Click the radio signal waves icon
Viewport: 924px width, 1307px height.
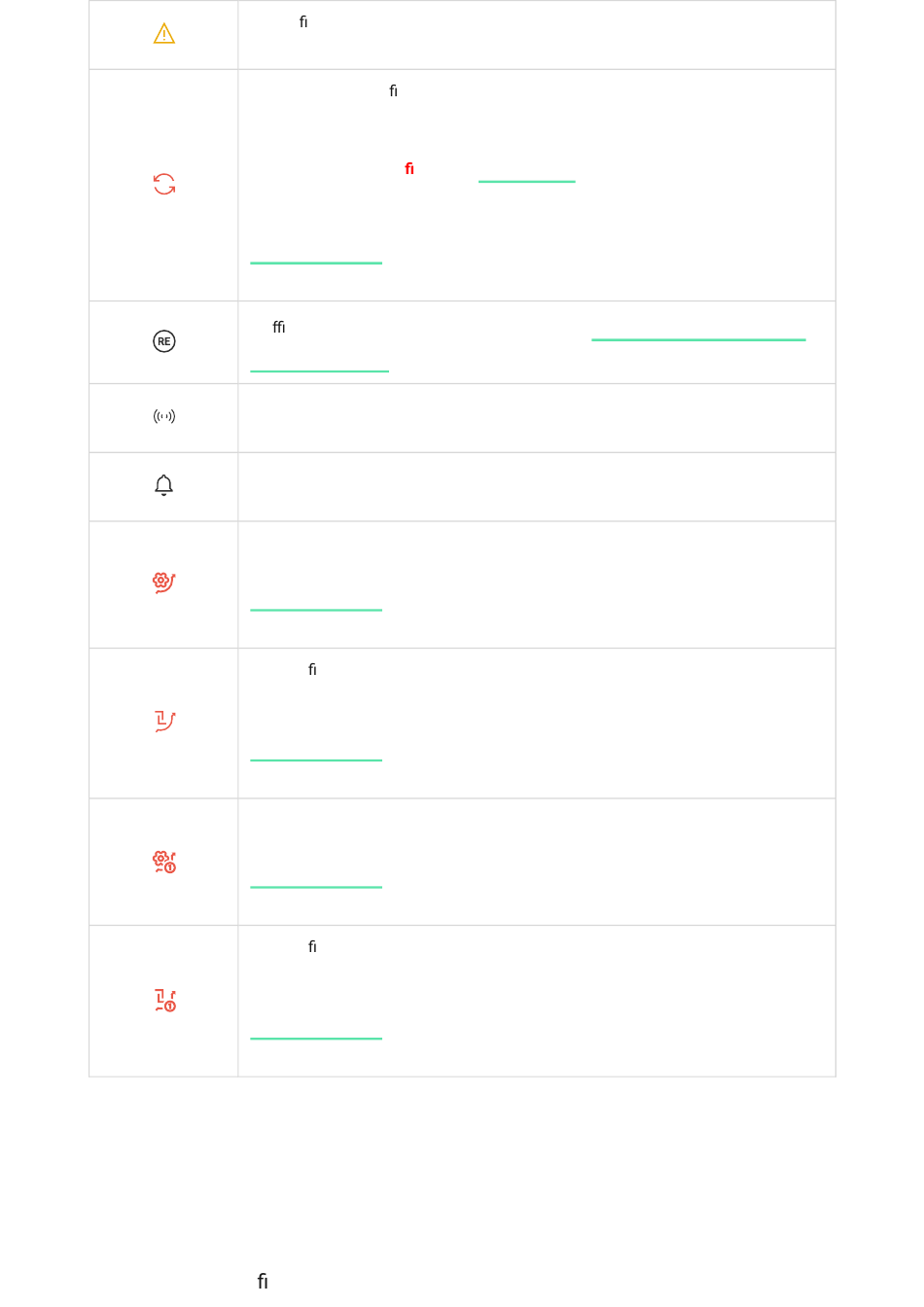point(164,416)
